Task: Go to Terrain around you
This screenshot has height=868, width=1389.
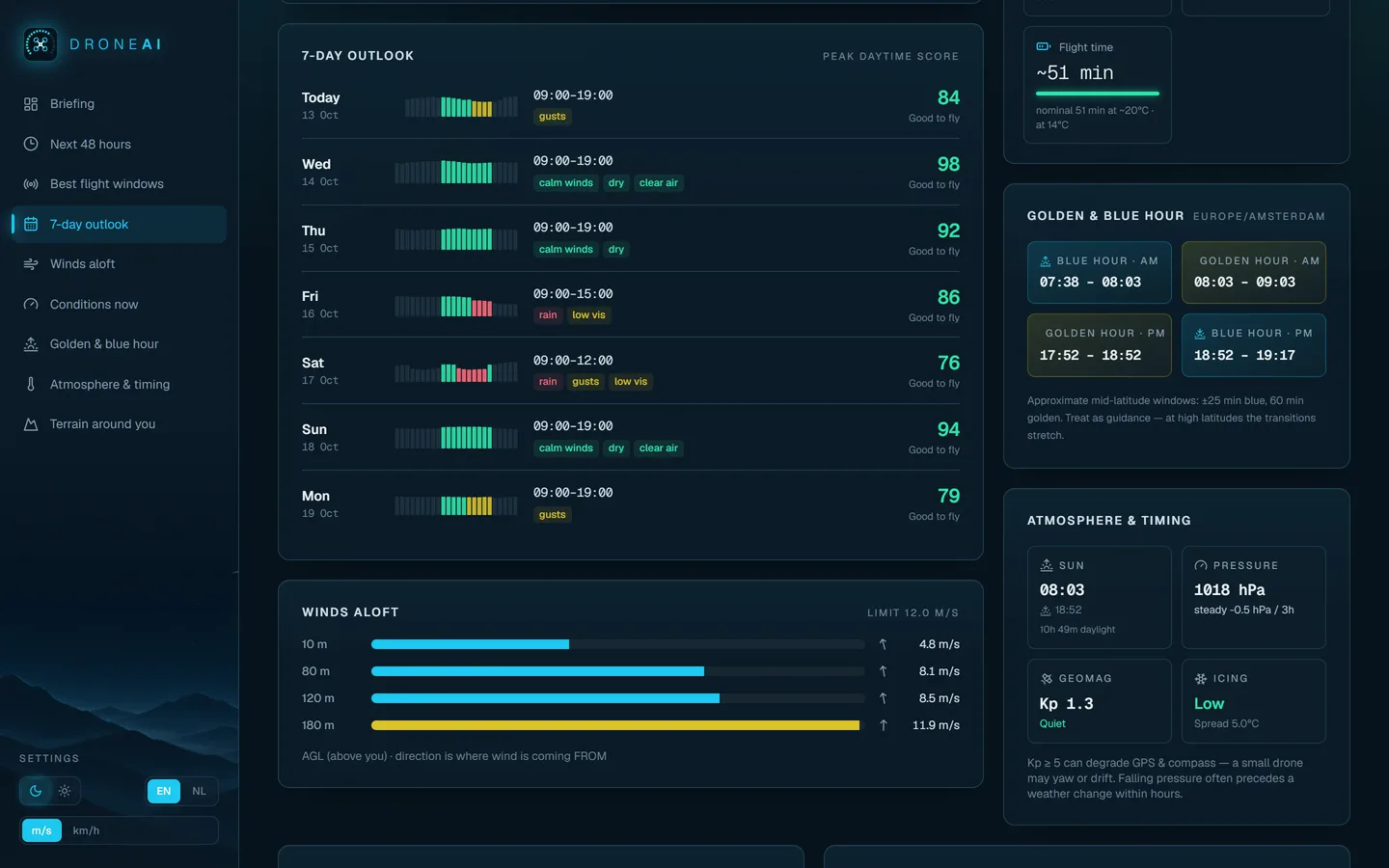Action: pyautogui.click(x=119, y=424)
